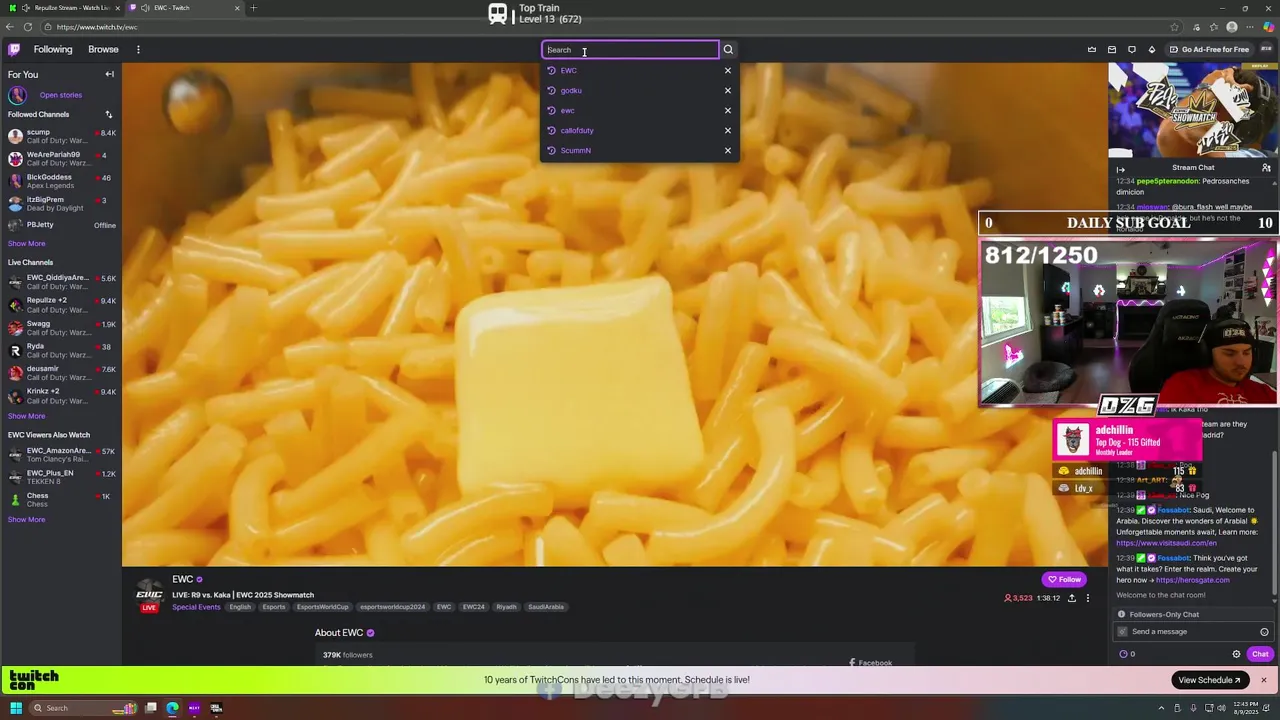Screen dimensions: 1280x720
Task: Click the browser back arrow
Action: click(x=10, y=27)
